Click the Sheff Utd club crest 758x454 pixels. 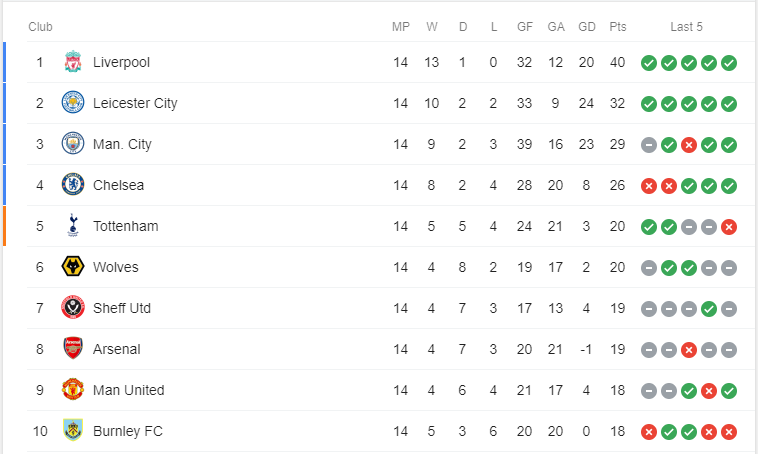pyautogui.click(x=72, y=308)
